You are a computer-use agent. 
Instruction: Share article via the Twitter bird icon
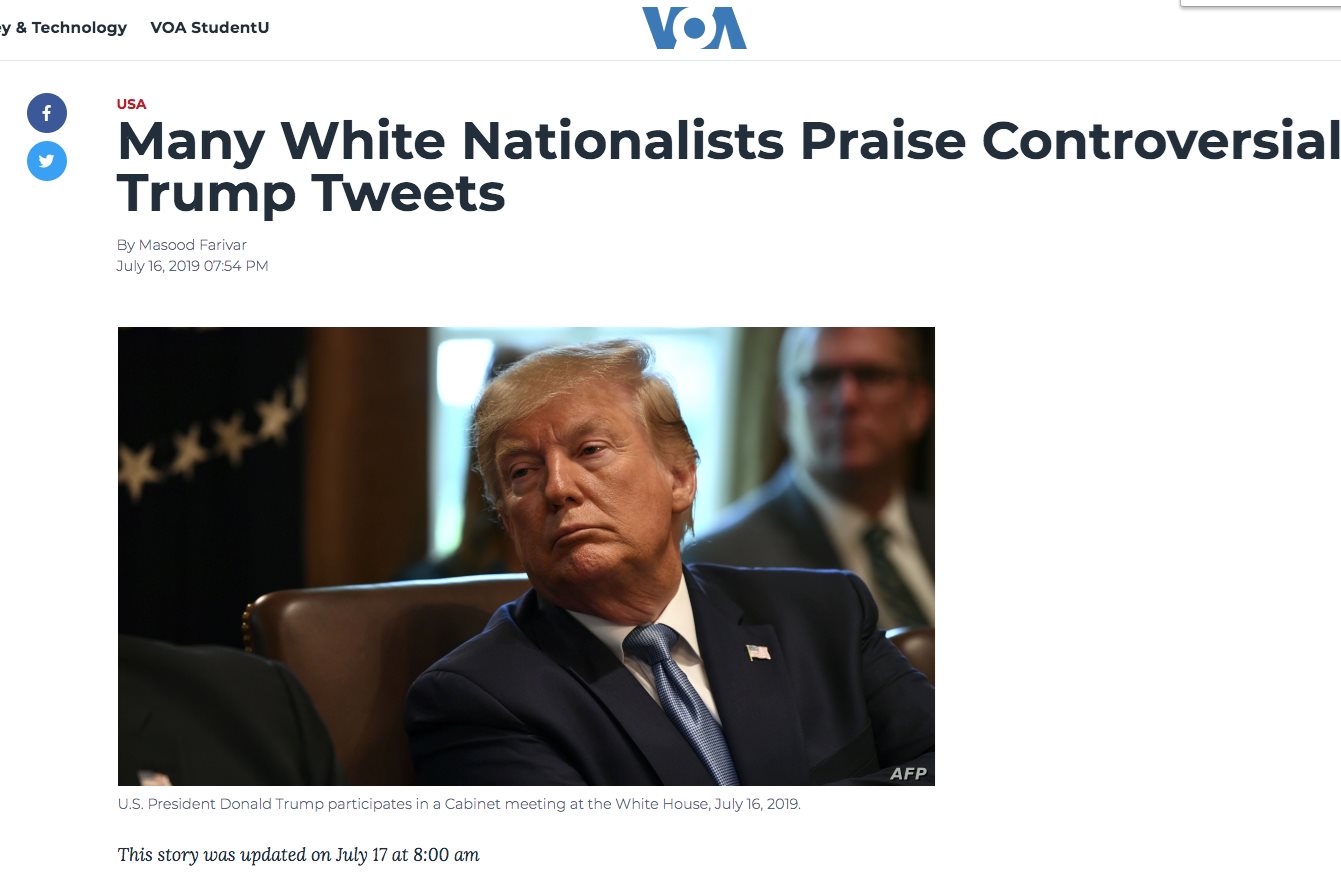(x=47, y=161)
